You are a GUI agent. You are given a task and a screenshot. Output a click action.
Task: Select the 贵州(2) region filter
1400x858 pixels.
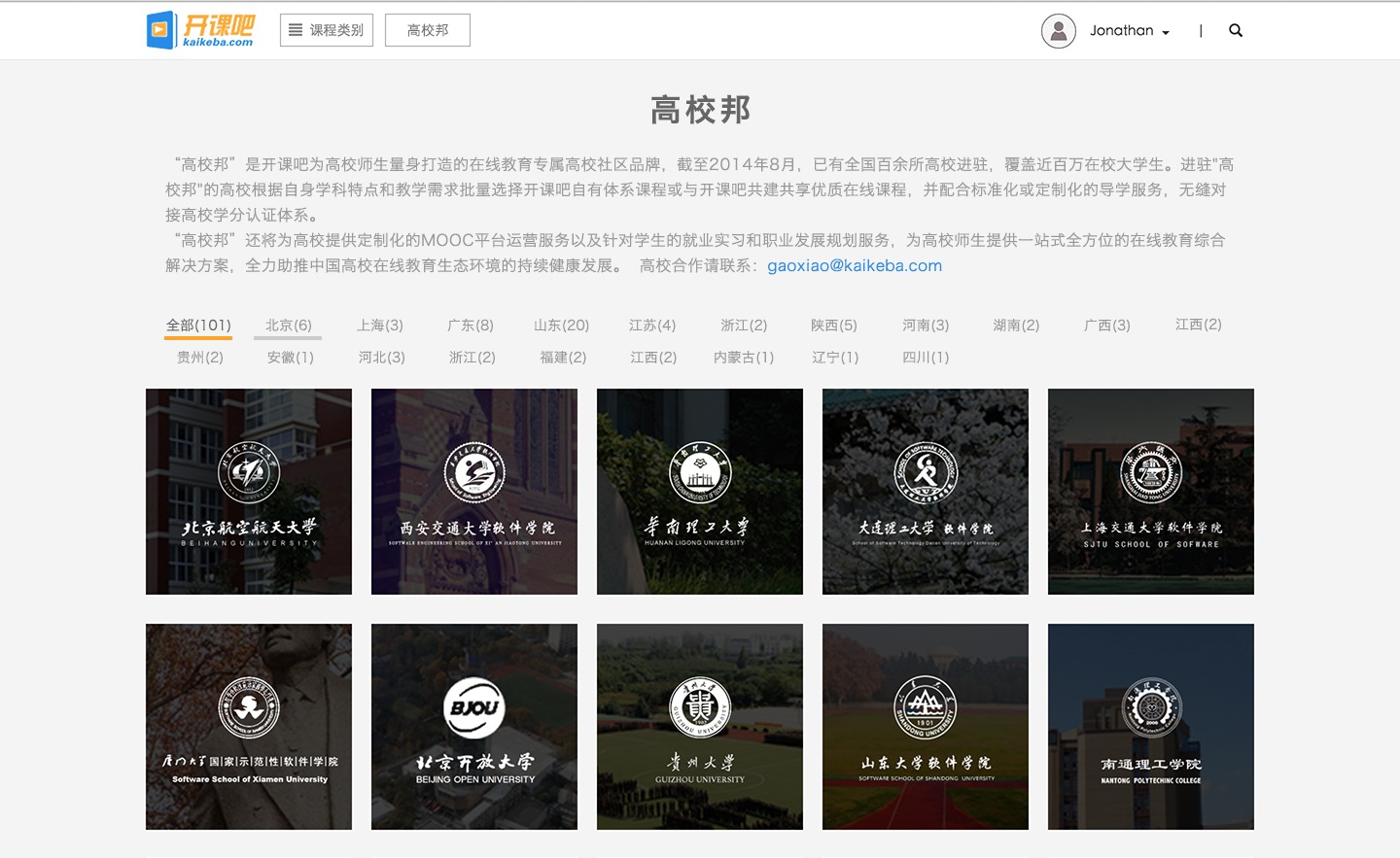click(x=200, y=358)
